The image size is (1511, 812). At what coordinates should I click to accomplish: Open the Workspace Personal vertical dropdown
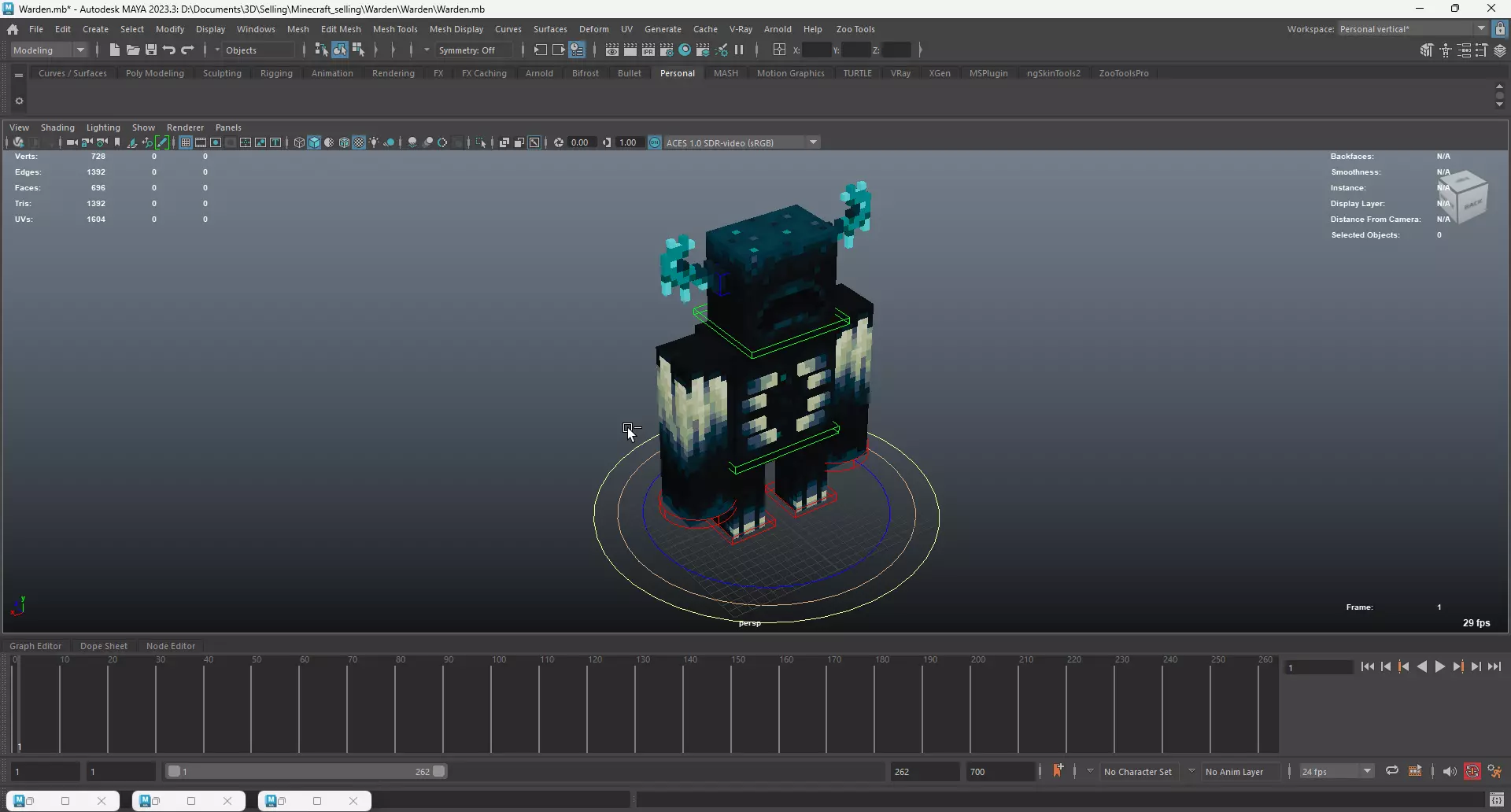(1413, 29)
